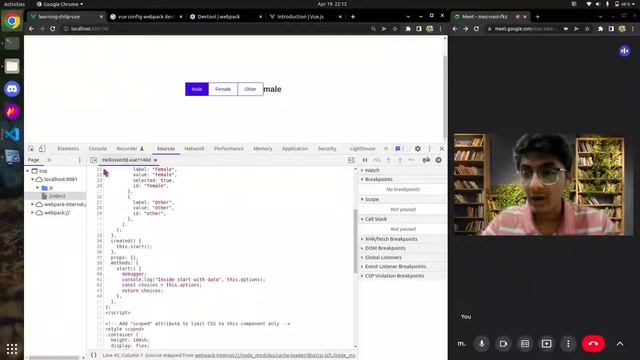Image resolution: width=640 pixels, height=360 pixels.
Task: Open the Memory tab
Action: (x=262, y=149)
